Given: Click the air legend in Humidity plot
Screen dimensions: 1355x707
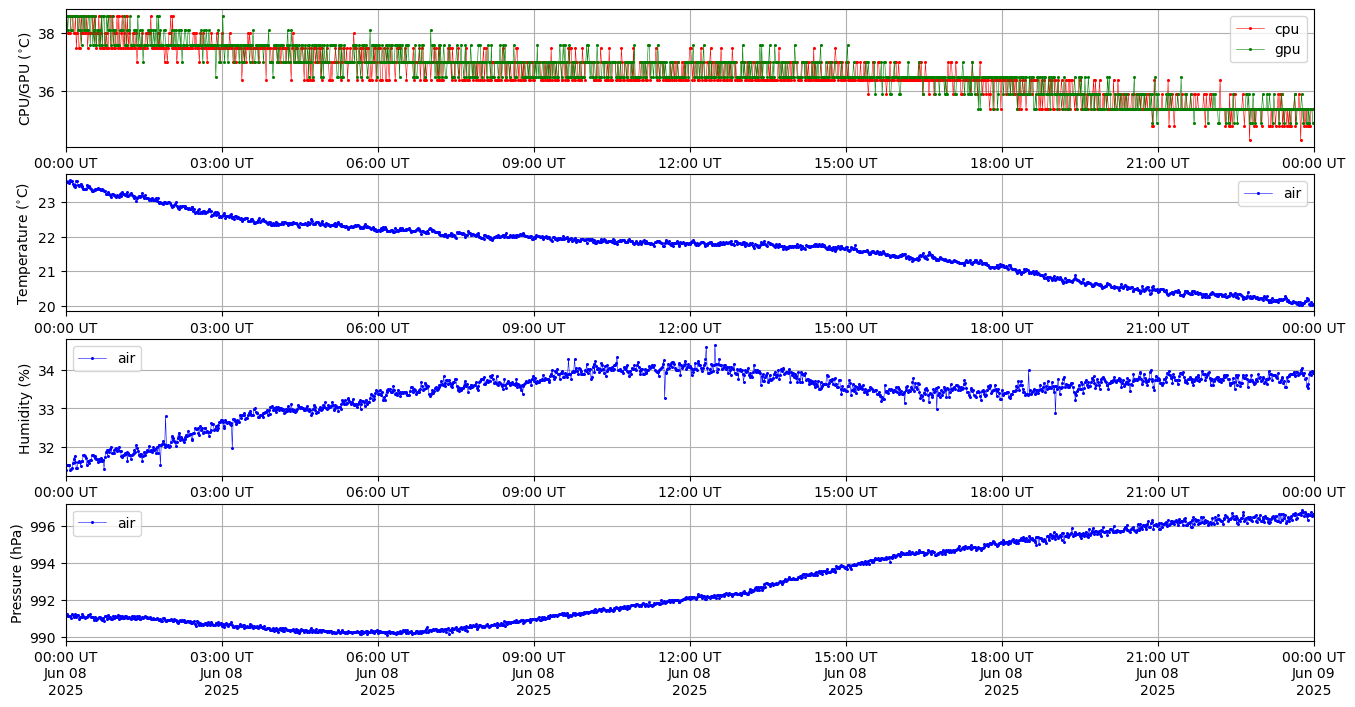Looking at the screenshot, I should tap(107, 358).
